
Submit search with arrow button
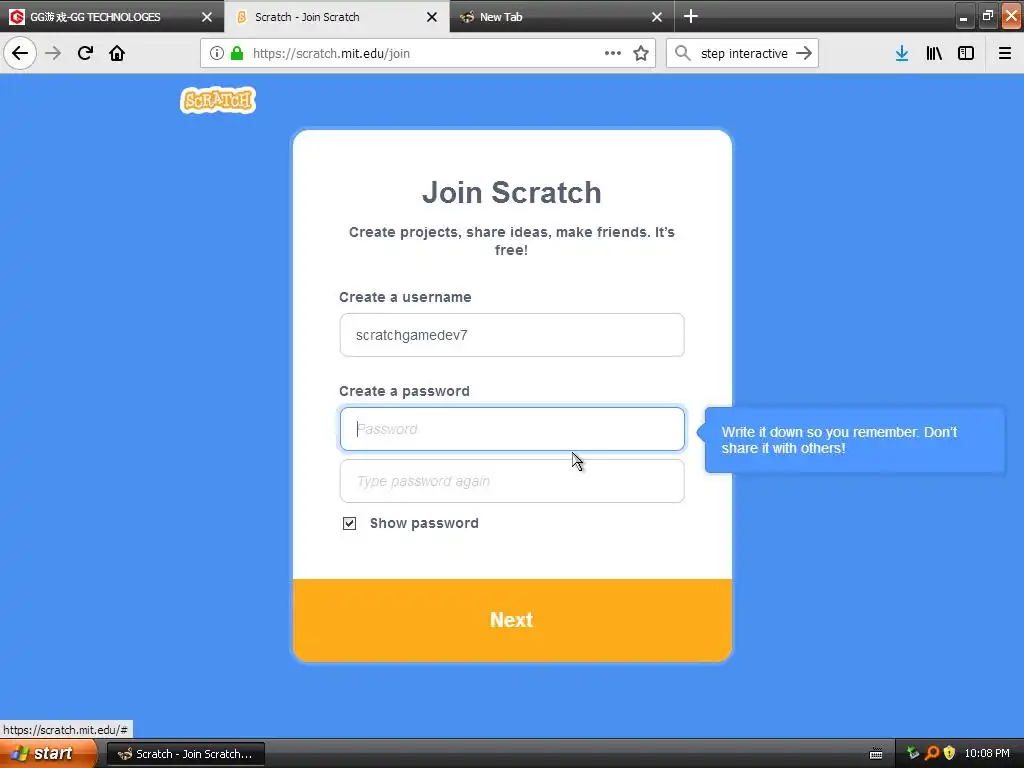804,53
